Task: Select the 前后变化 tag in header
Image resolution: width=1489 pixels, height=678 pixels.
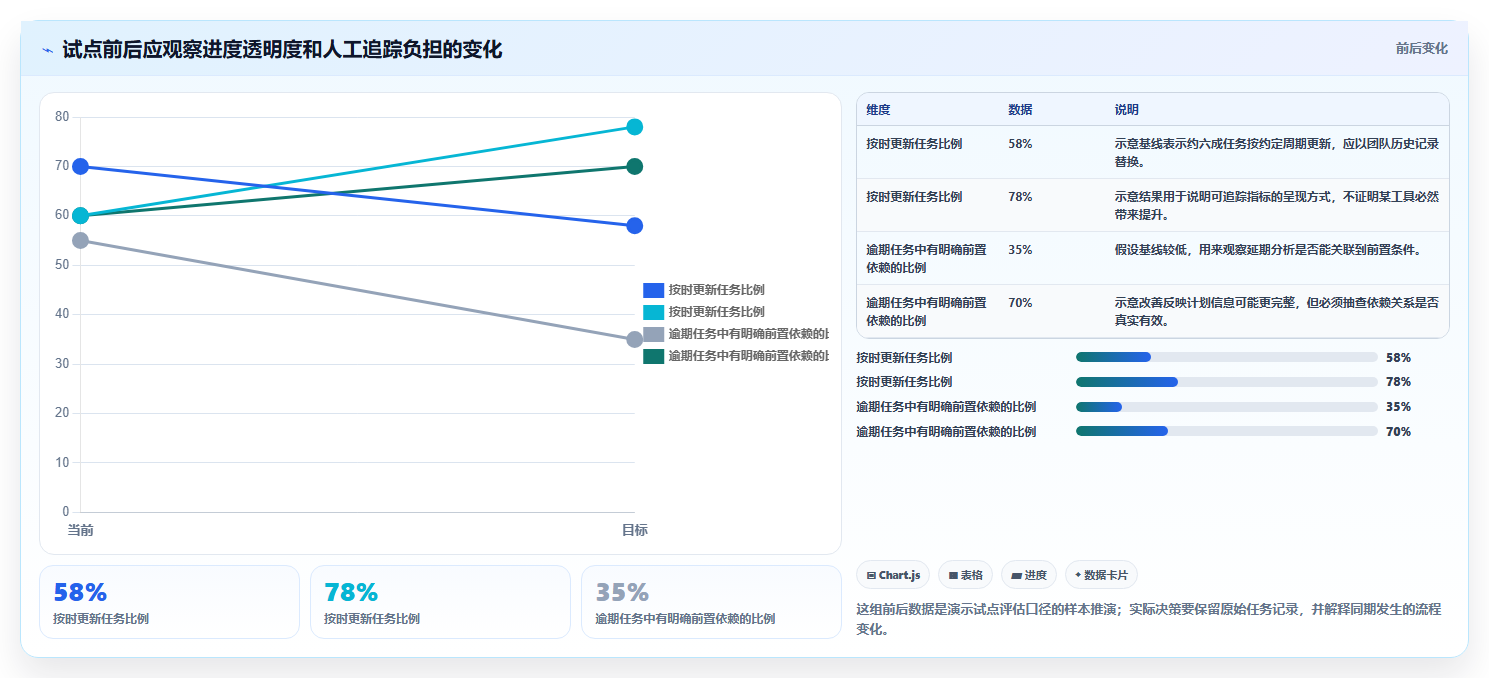Action: click(x=1421, y=49)
